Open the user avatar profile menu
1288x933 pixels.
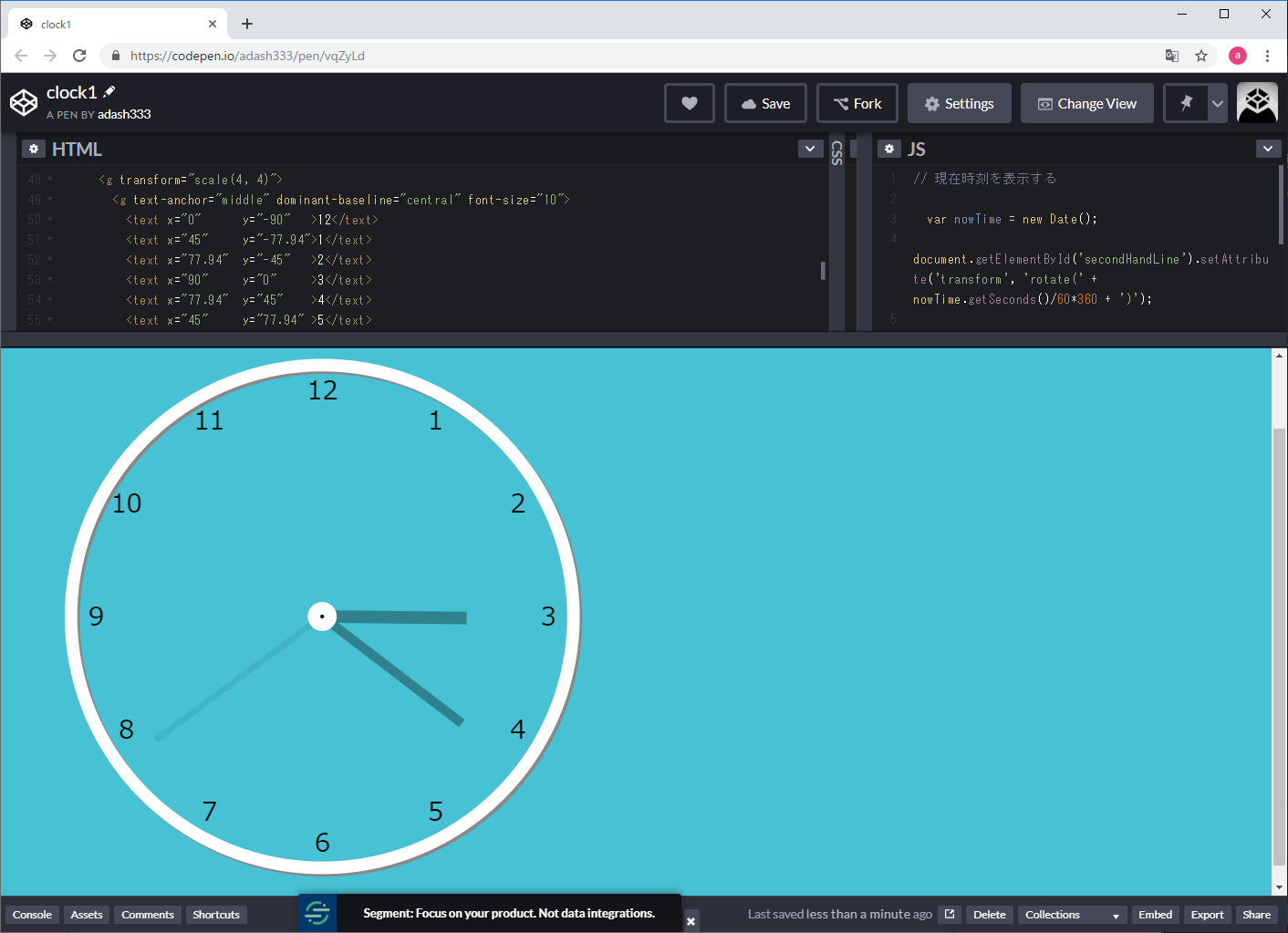click(x=1256, y=103)
